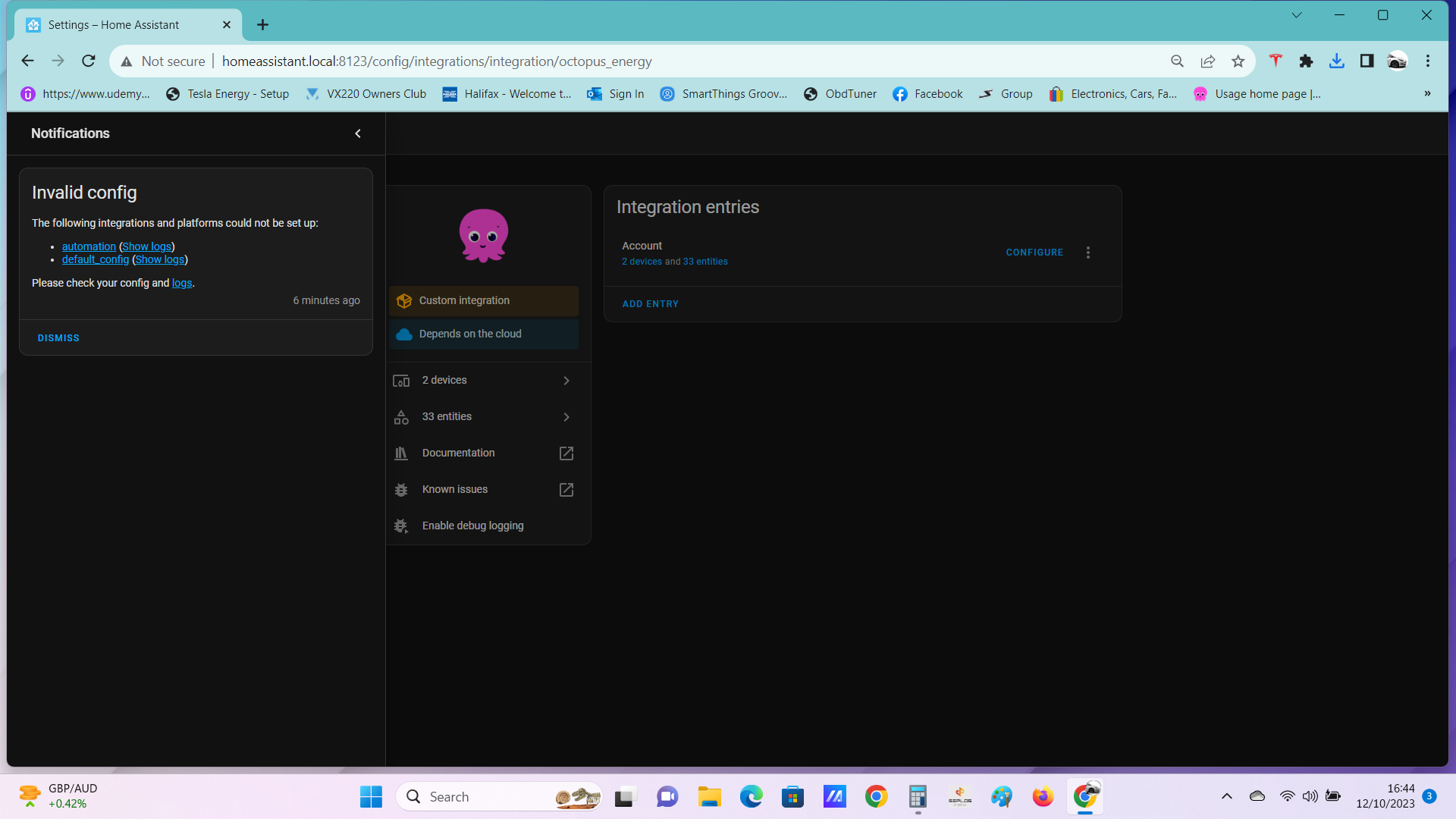
Task: Click the Octopus Energy mascot logo
Action: coord(483,235)
